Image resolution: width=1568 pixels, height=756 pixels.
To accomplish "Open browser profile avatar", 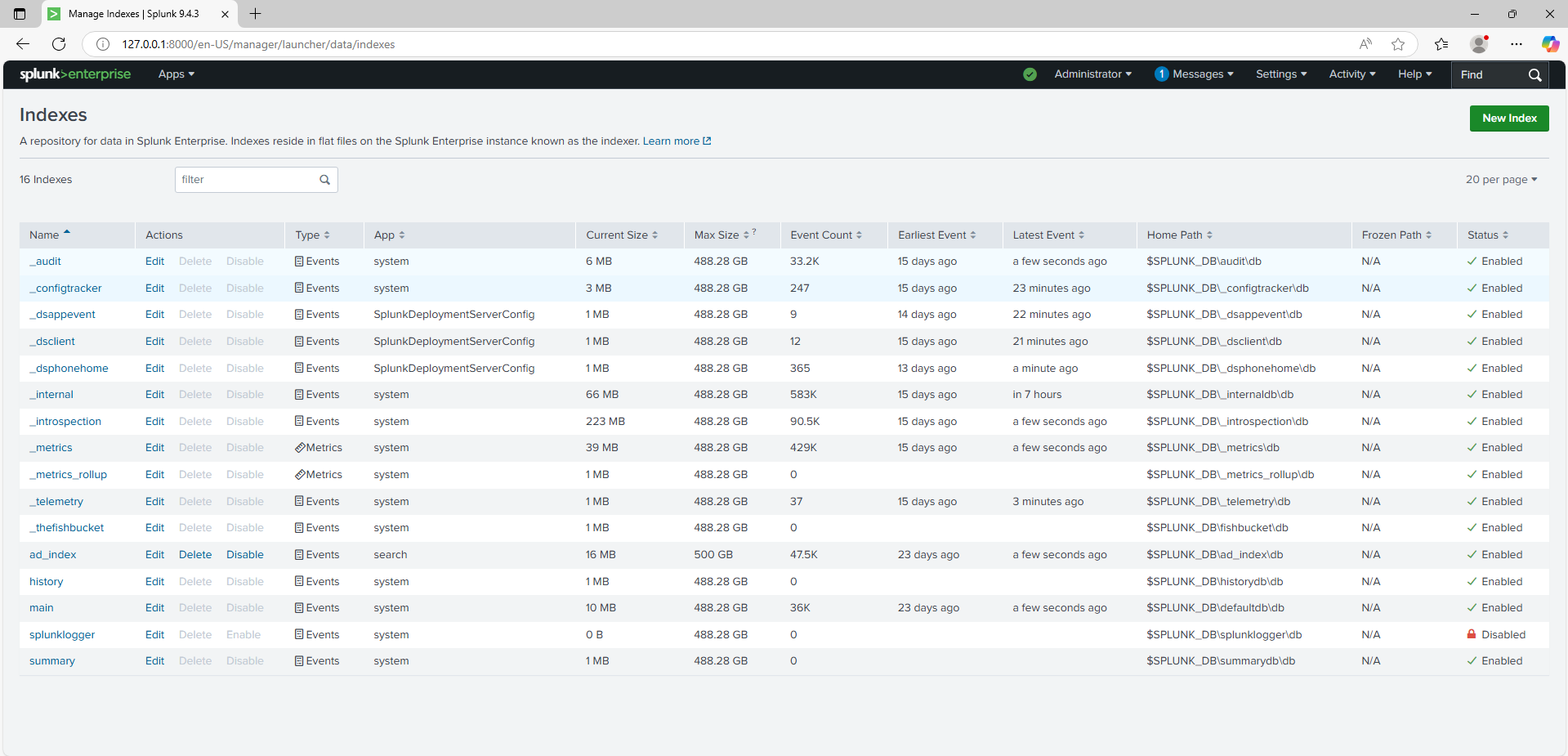I will coord(1479,44).
